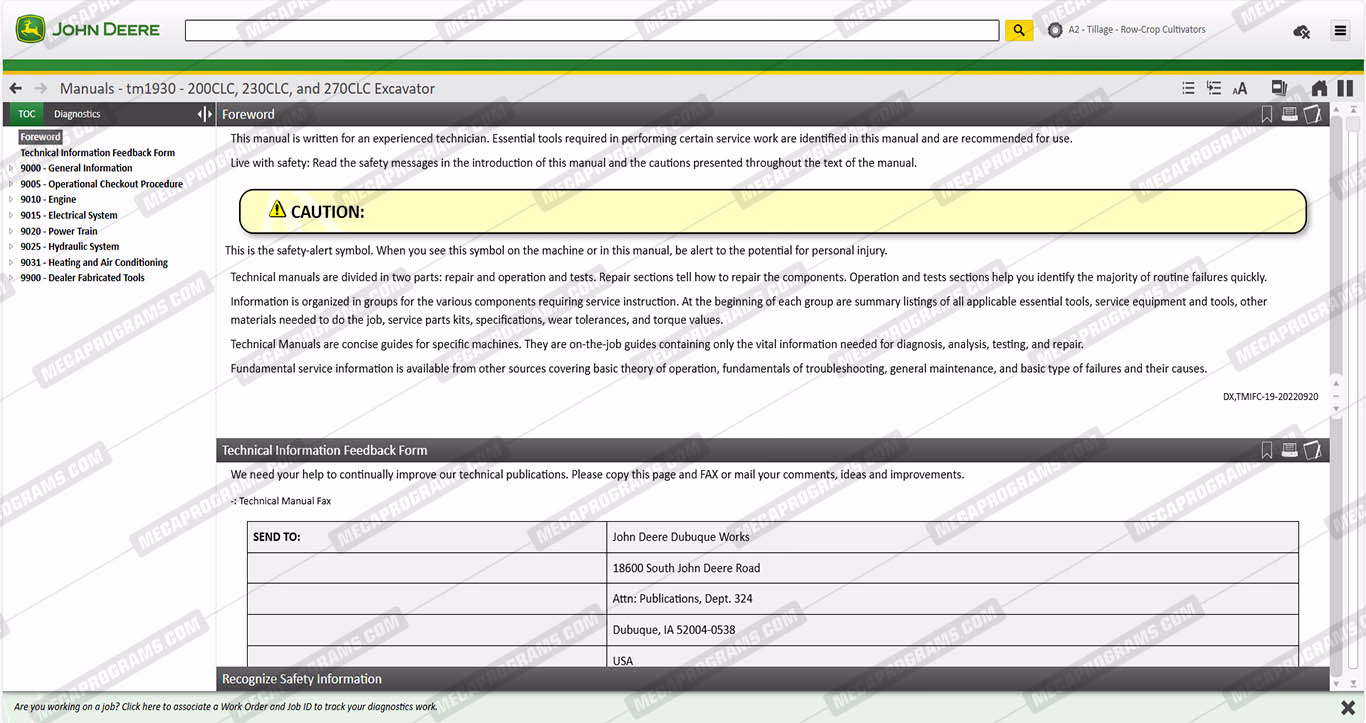The width and height of the screenshot is (1366, 723).
Task: Click the content pane vertical scrollbar
Action: coord(1337,250)
